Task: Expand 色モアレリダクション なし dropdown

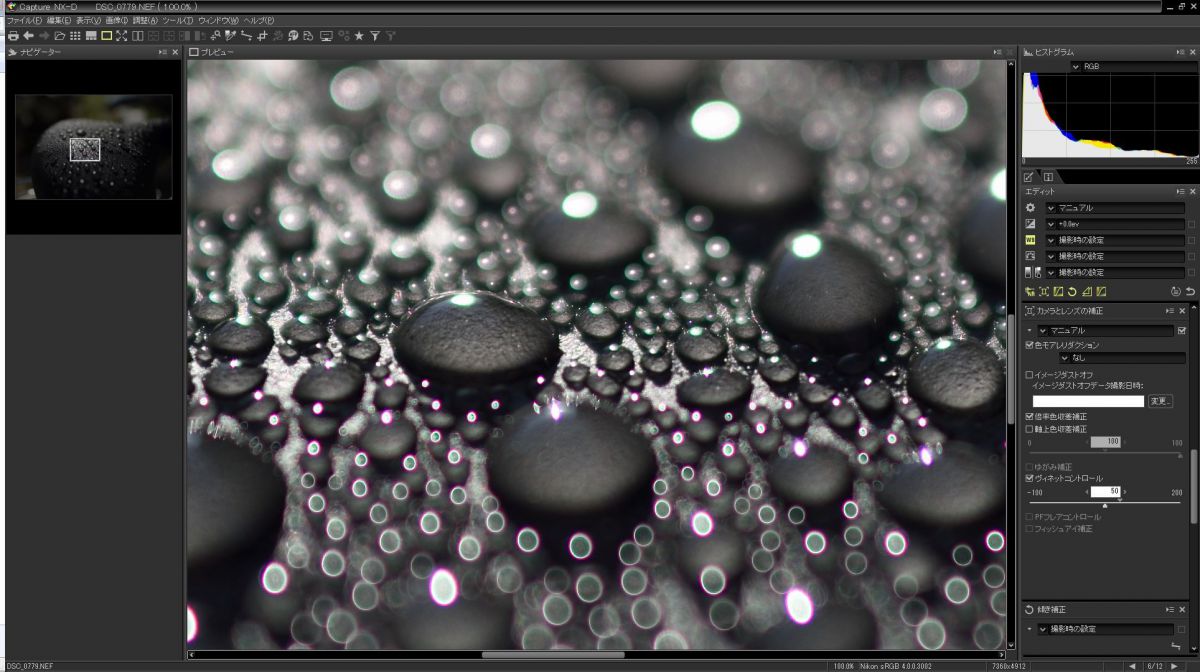Action: pyautogui.click(x=1065, y=357)
